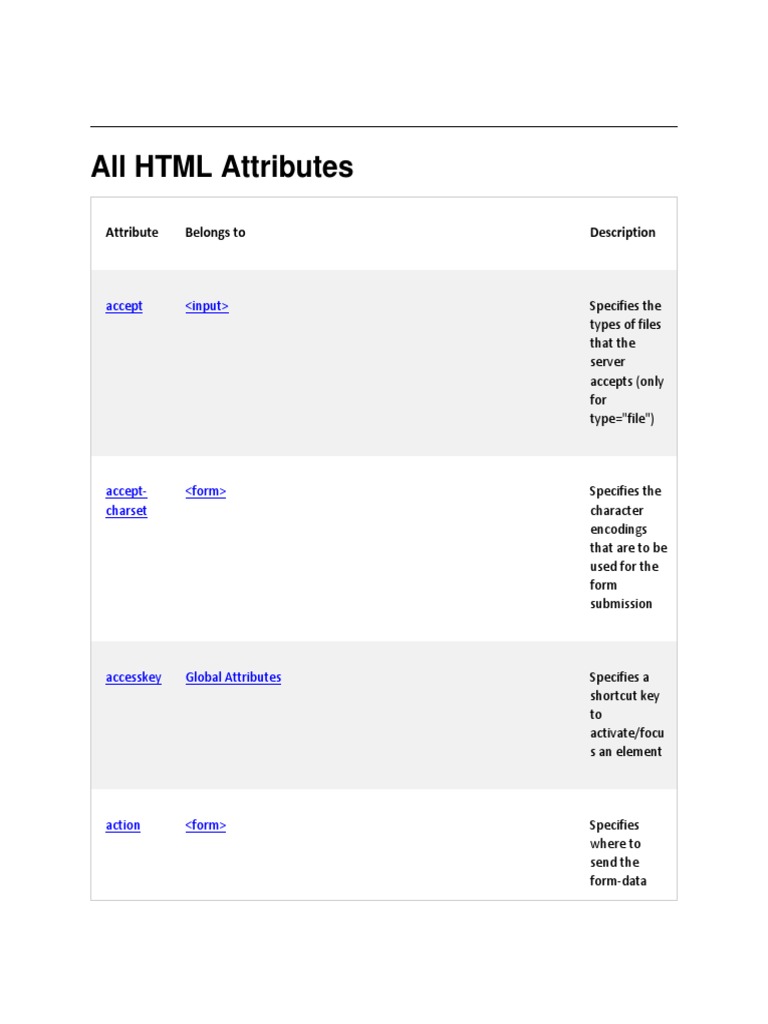This screenshot has width=768, height=1024.
Task: Click the accesskey description text
Action: click(x=625, y=714)
